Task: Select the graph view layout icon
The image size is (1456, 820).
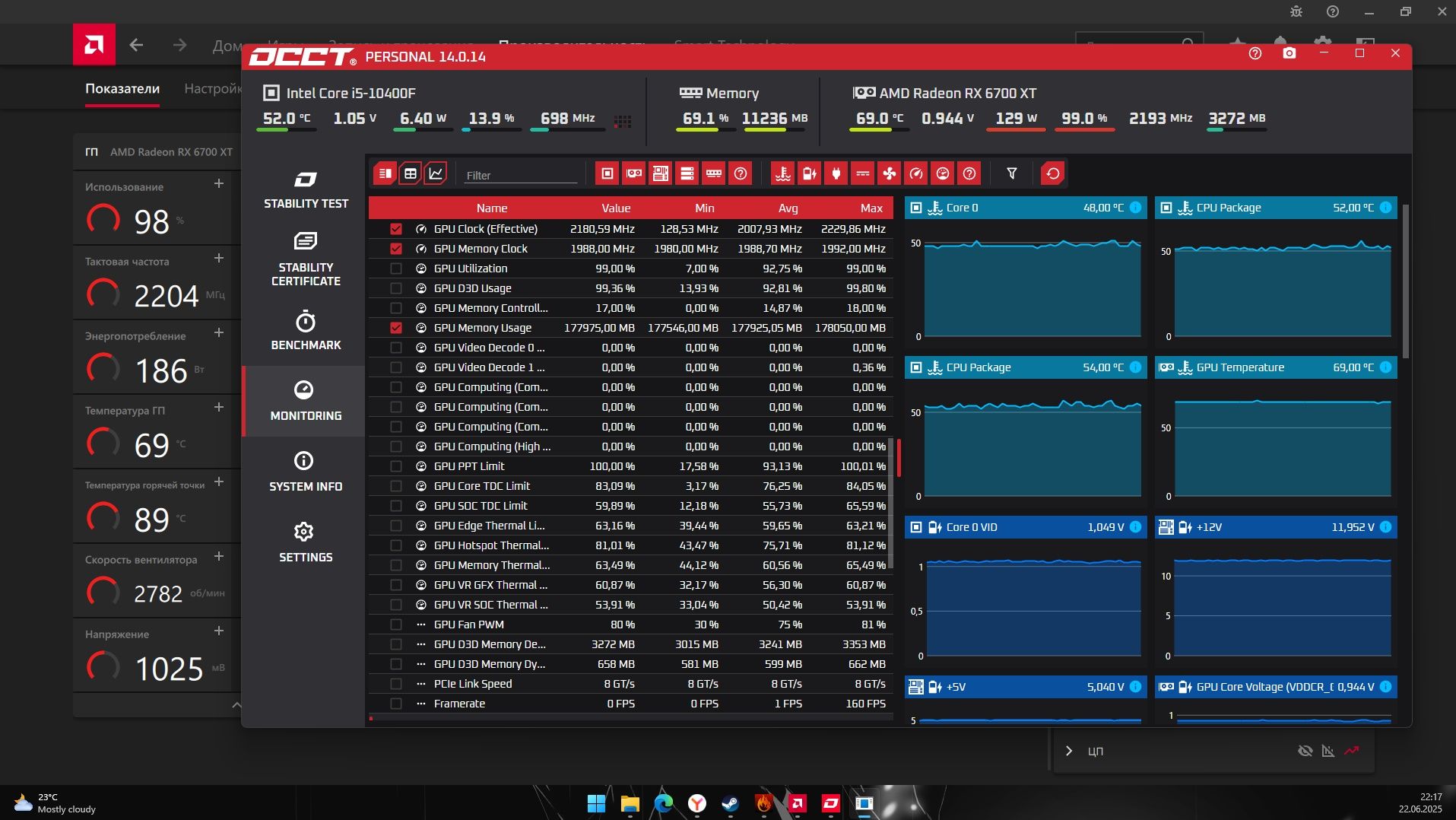Action: pyautogui.click(x=436, y=173)
